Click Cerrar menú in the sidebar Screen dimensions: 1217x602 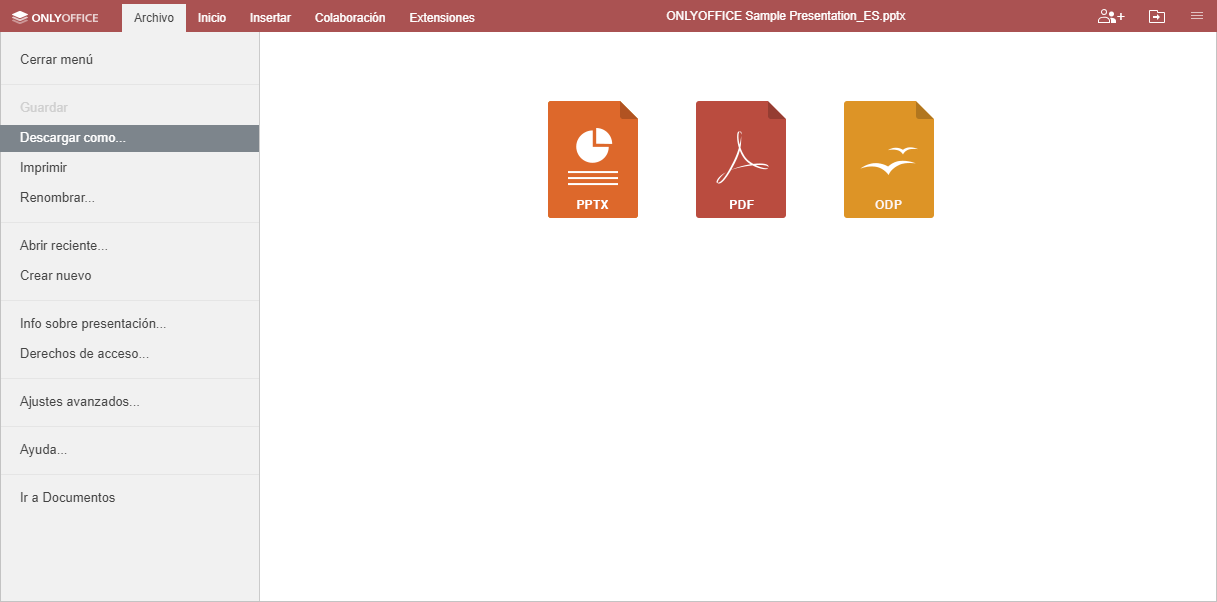[56, 60]
